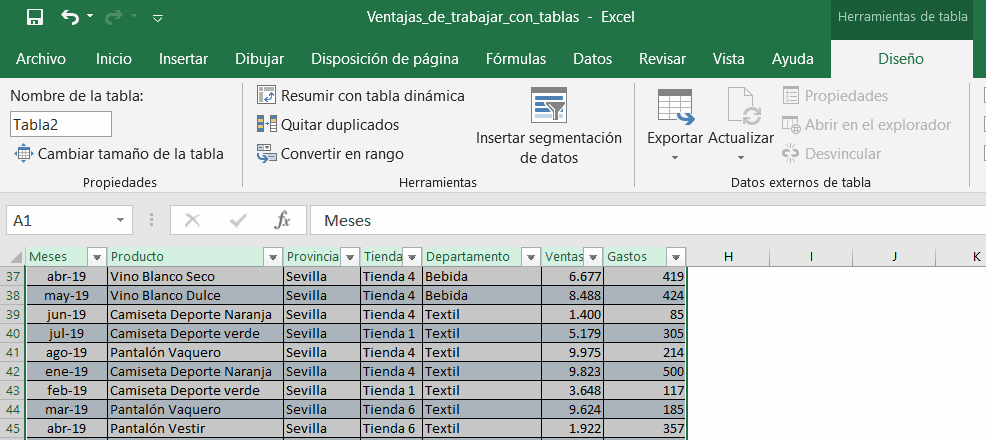Click Gastos value 85
The image size is (986, 440).
click(645, 314)
